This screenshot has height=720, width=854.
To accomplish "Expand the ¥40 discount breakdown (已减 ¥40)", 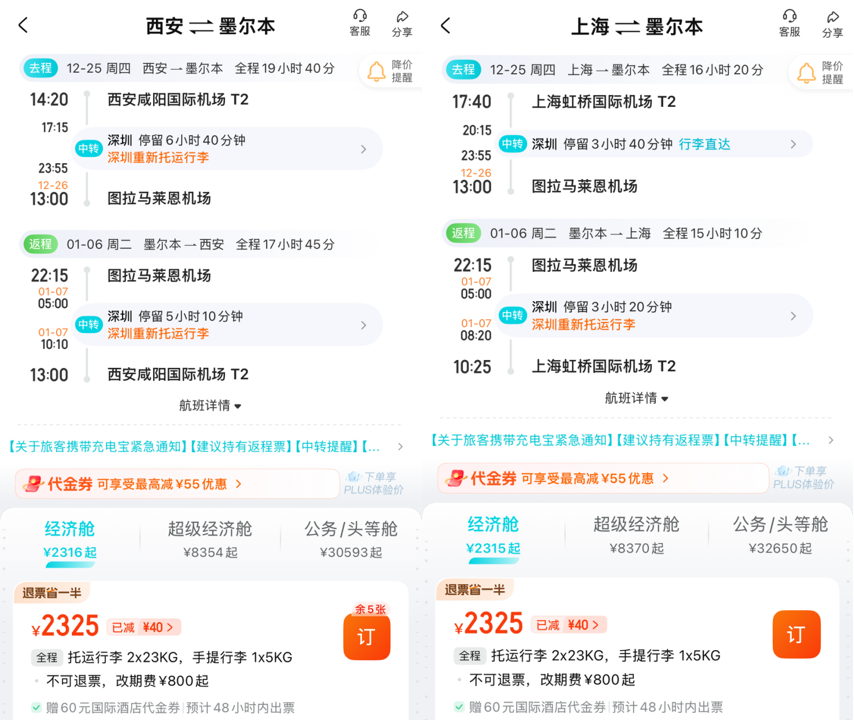I will (x=143, y=626).
